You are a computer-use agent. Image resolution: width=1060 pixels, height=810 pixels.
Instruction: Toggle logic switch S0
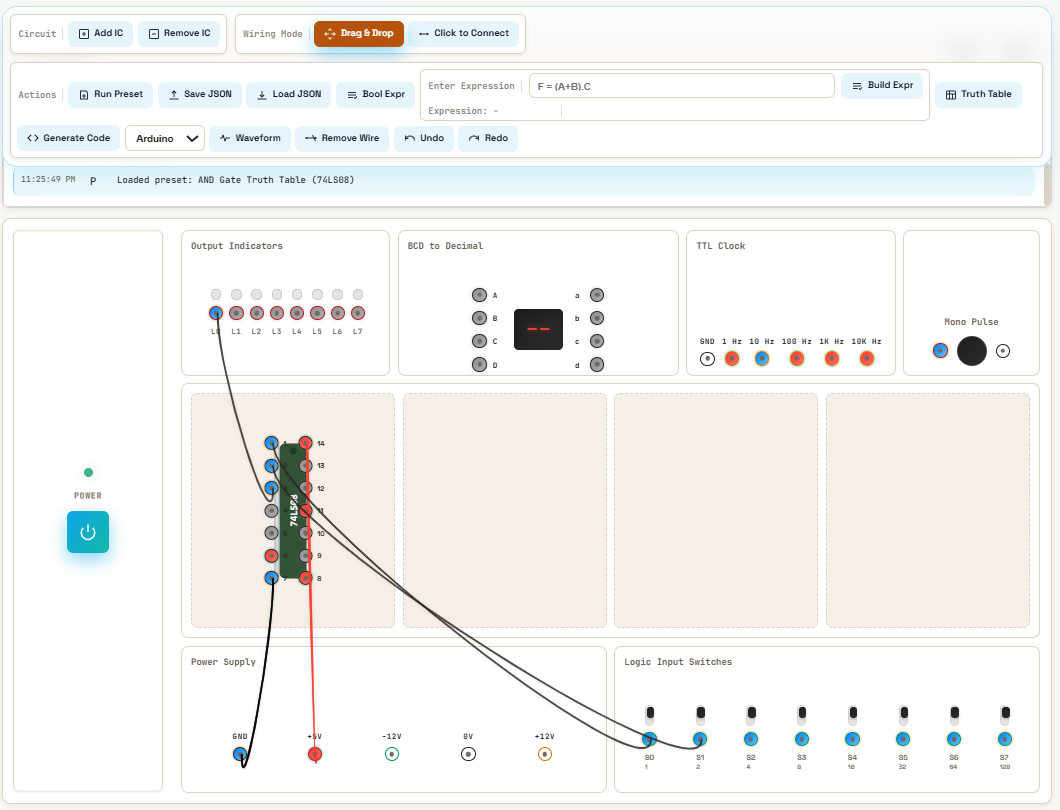[x=650, y=714]
